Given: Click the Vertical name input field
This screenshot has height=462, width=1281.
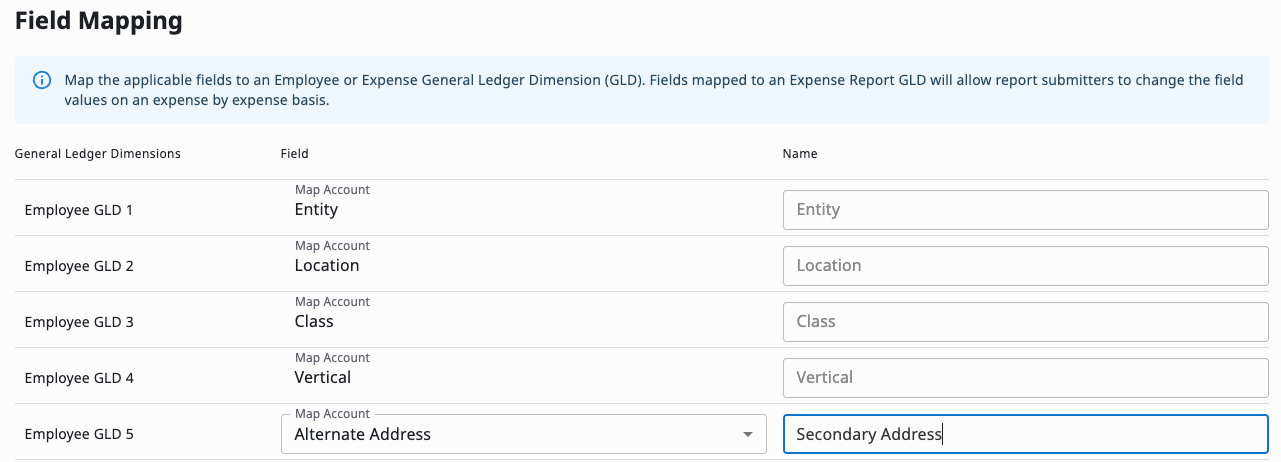Looking at the screenshot, I should tap(1025, 378).
